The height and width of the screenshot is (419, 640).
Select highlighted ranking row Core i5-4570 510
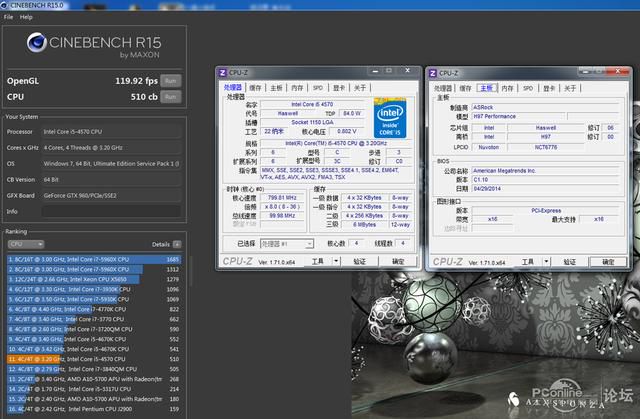[x=94, y=359]
